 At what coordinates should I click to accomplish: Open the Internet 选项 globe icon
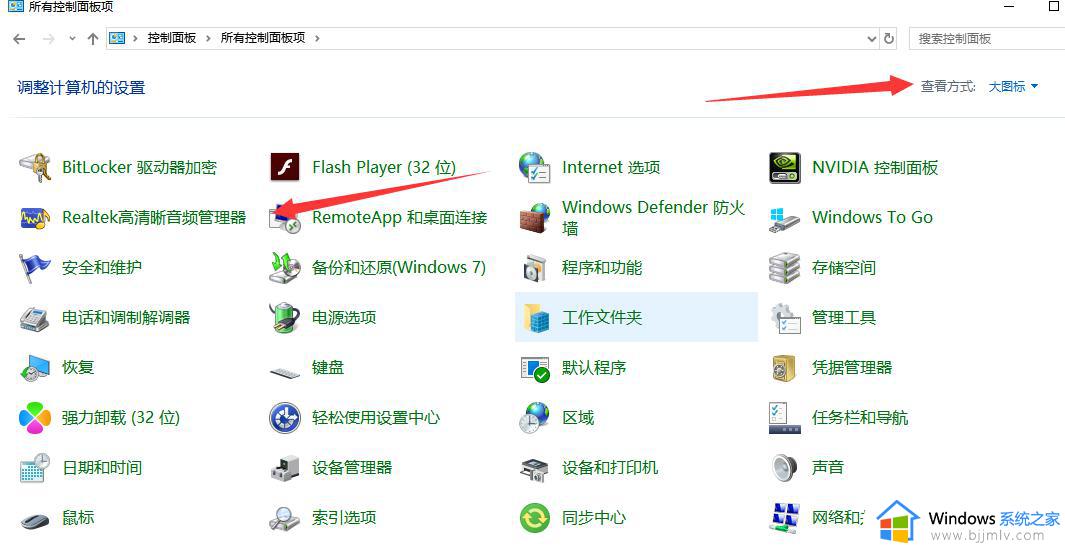(x=535, y=167)
